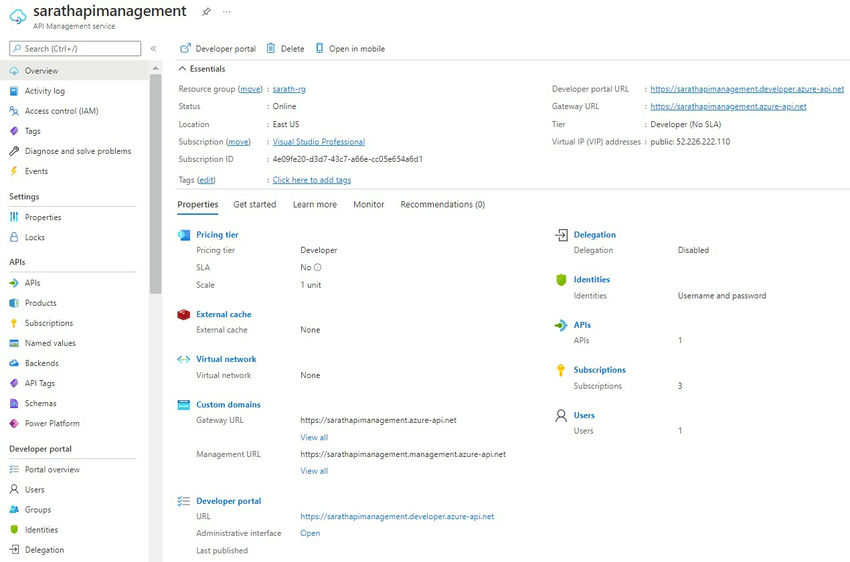850x562 pixels.
Task: Click the Visual Studio Professional subscription link
Action: pos(318,142)
